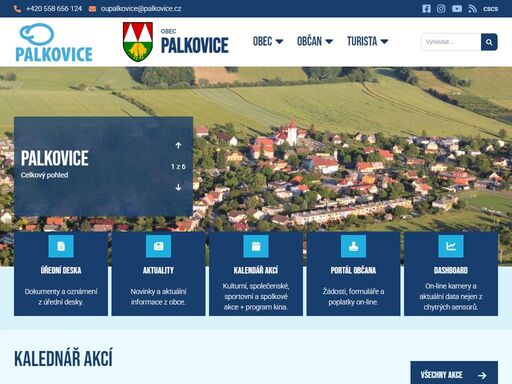Viewport: 512px width, 384px height.
Task: Switch language via the 'cs' link
Action: (x=491, y=9)
